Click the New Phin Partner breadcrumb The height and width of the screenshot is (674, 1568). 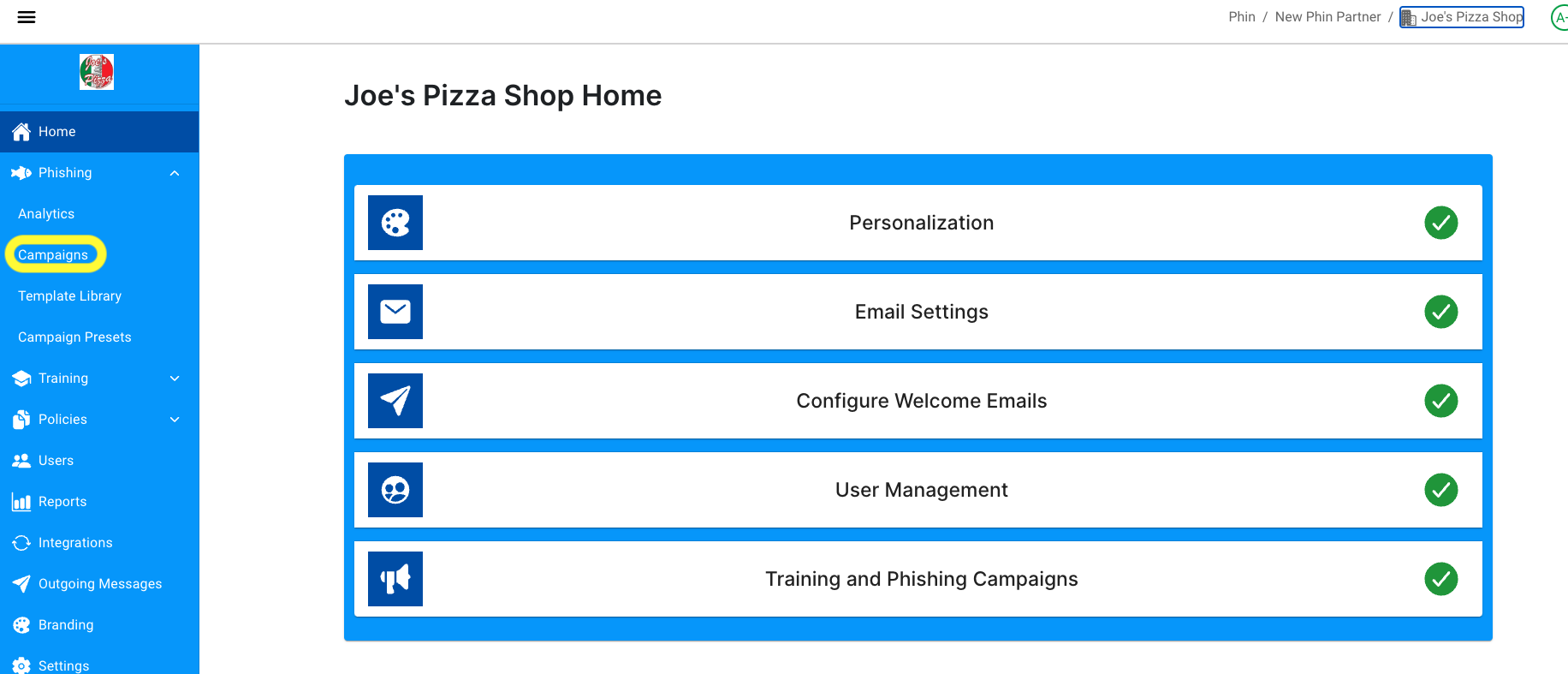click(1327, 17)
